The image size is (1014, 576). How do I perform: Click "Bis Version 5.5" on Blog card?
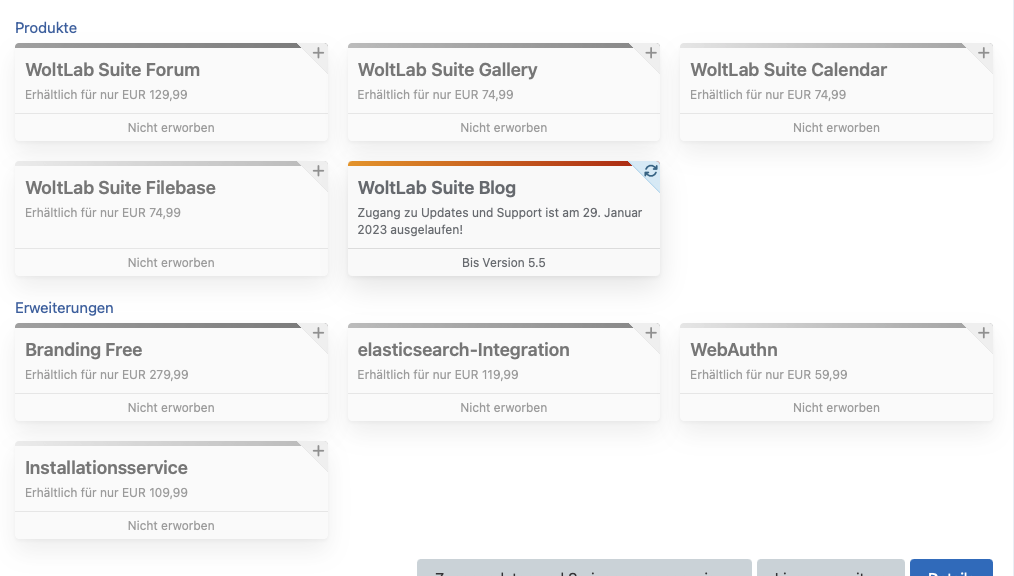click(x=503, y=263)
